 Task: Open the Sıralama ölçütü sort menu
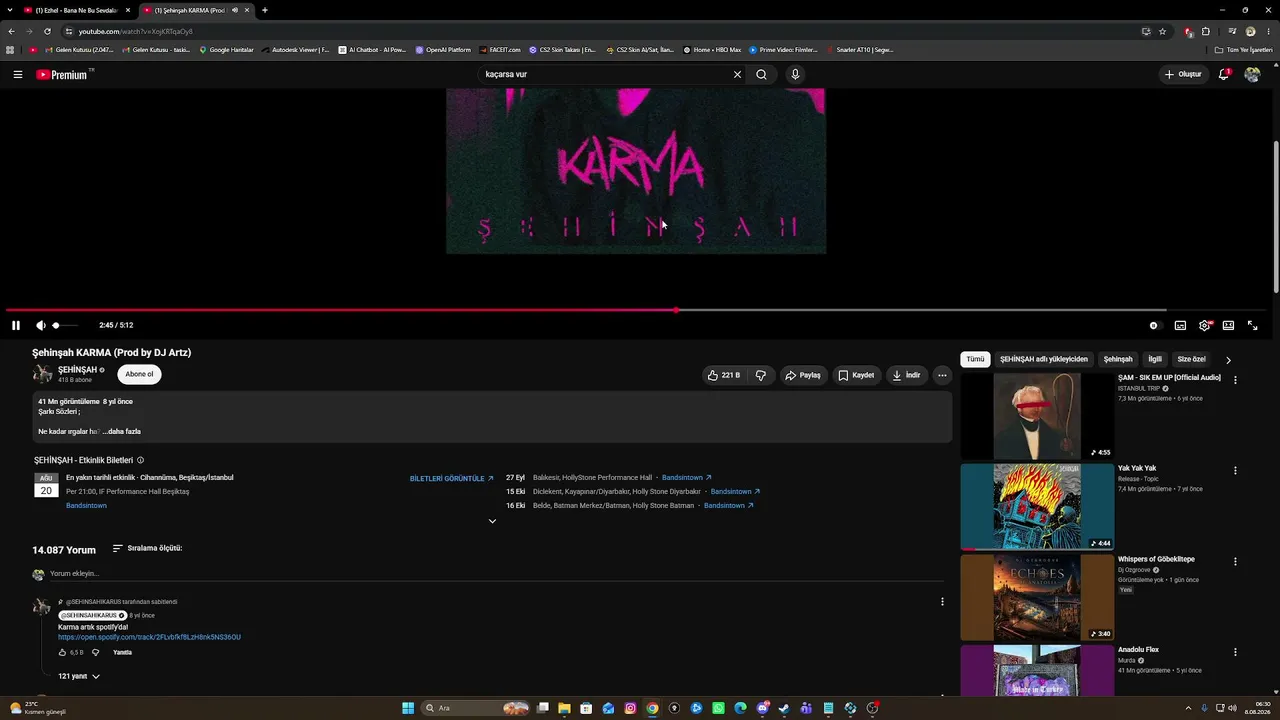[147, 548]
